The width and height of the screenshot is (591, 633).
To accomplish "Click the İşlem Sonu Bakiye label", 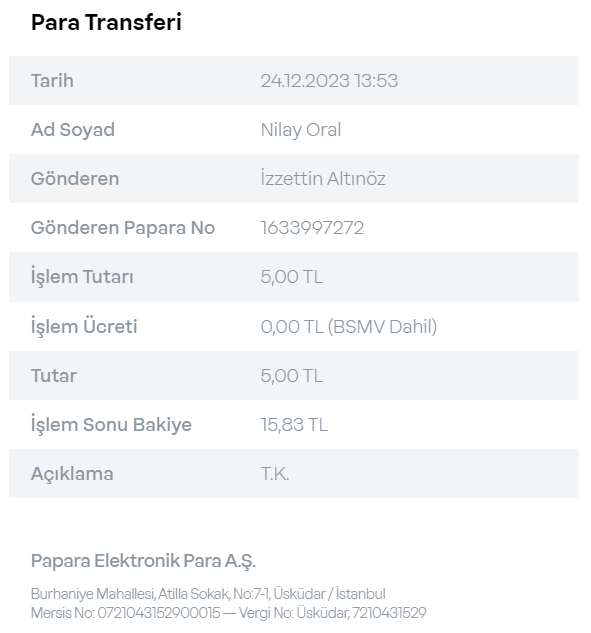I will [111, 425].
